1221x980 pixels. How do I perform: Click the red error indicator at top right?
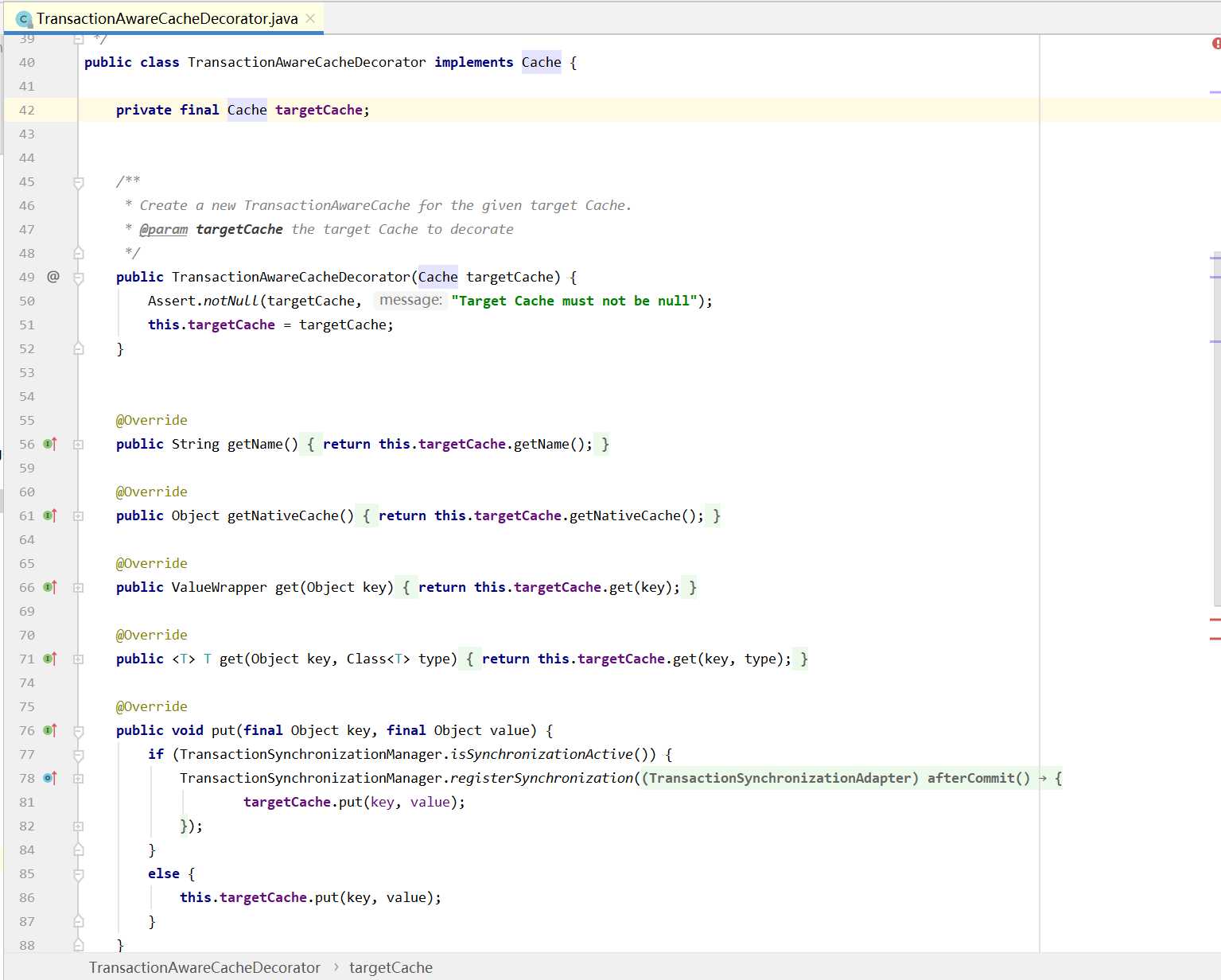pyautogui.click(x=1216, y=44)
